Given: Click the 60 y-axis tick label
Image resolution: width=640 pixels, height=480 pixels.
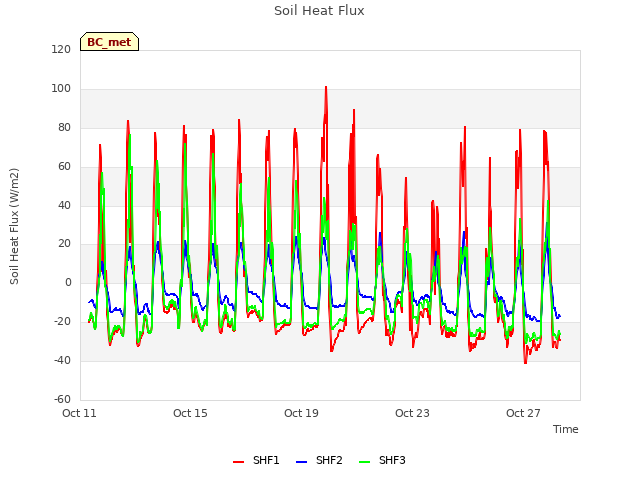Looking at the screenshot, I should point(64,167).
